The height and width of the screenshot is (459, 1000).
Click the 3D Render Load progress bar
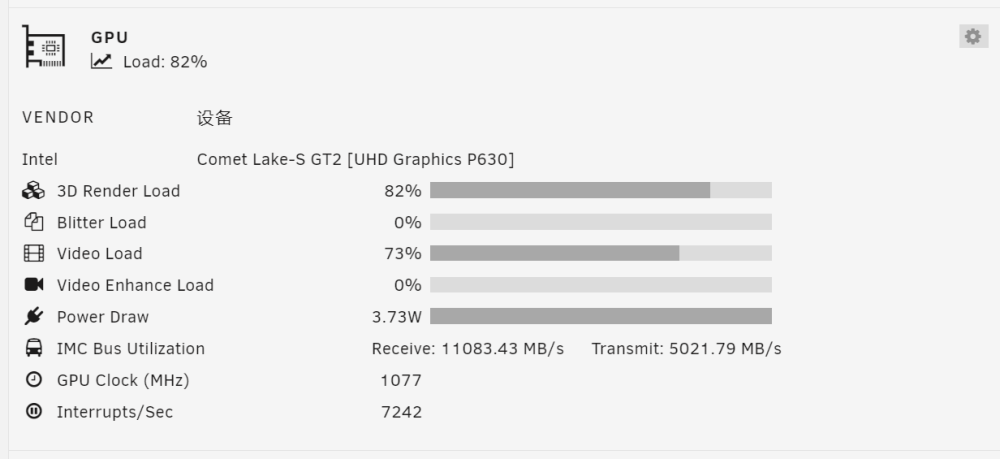coord(601,190)
